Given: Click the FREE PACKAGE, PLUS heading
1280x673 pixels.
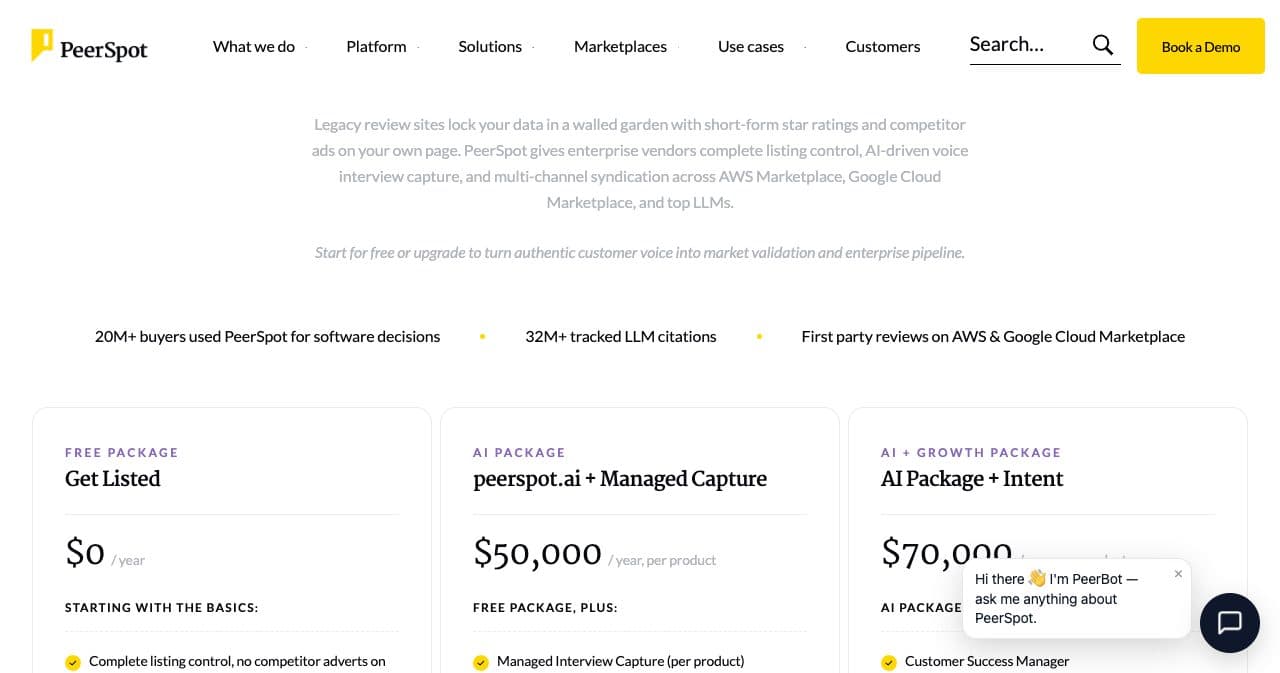Looking at the screenshot, I should (545, 608).
